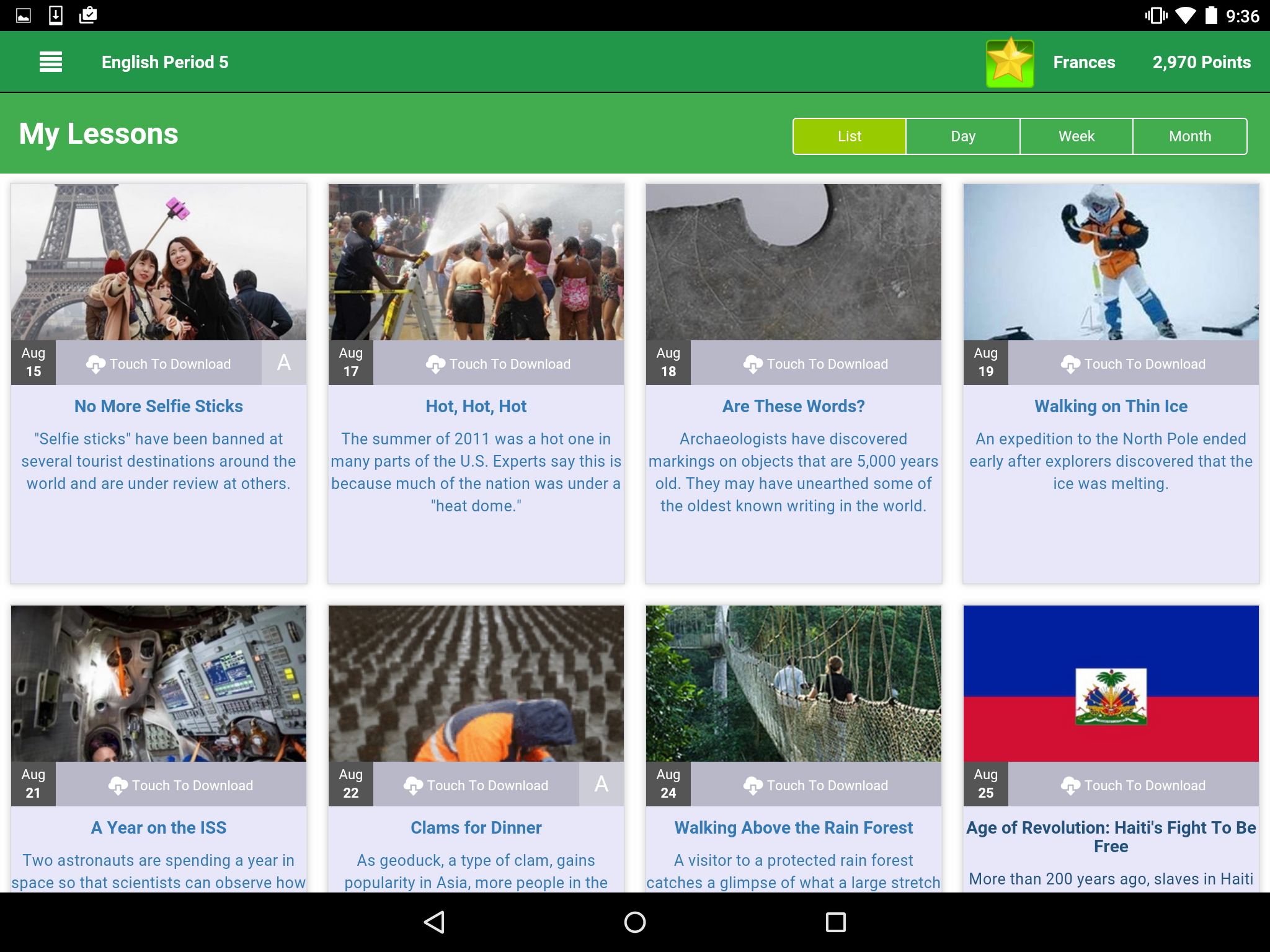
Task: Tap the Android home circle button
Action: 635,922
